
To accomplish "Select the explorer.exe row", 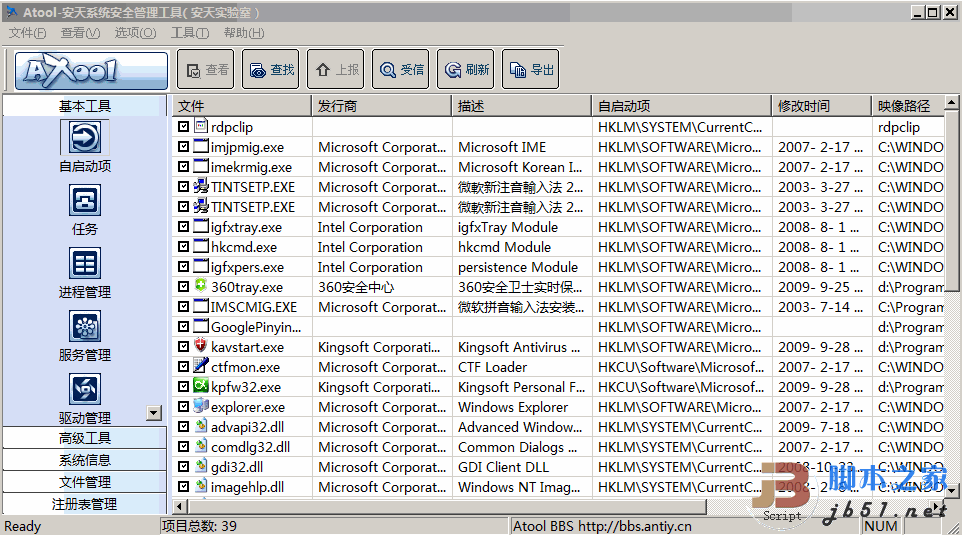I will point(558,407).
